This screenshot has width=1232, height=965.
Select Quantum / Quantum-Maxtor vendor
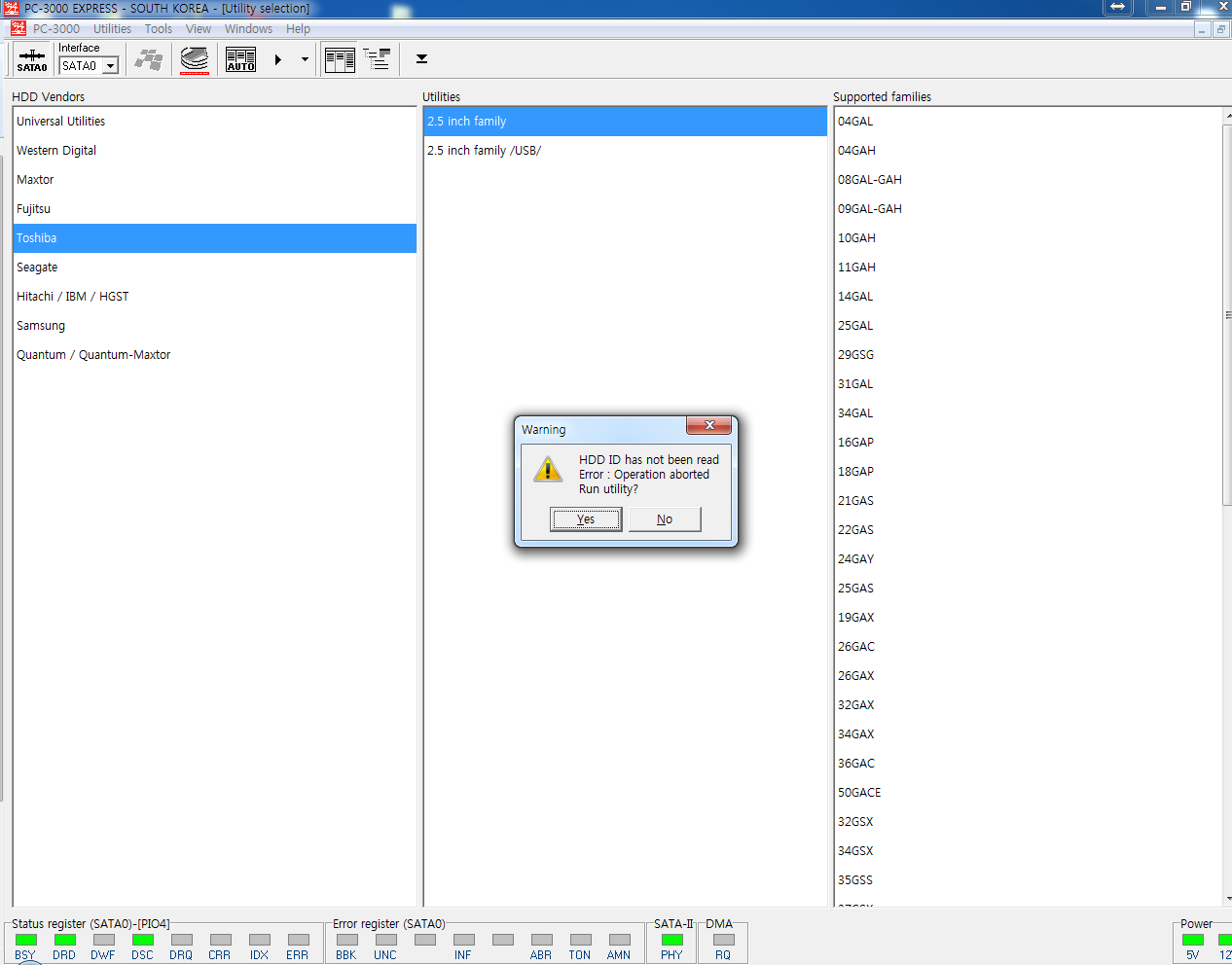click(x=215, y=355)
